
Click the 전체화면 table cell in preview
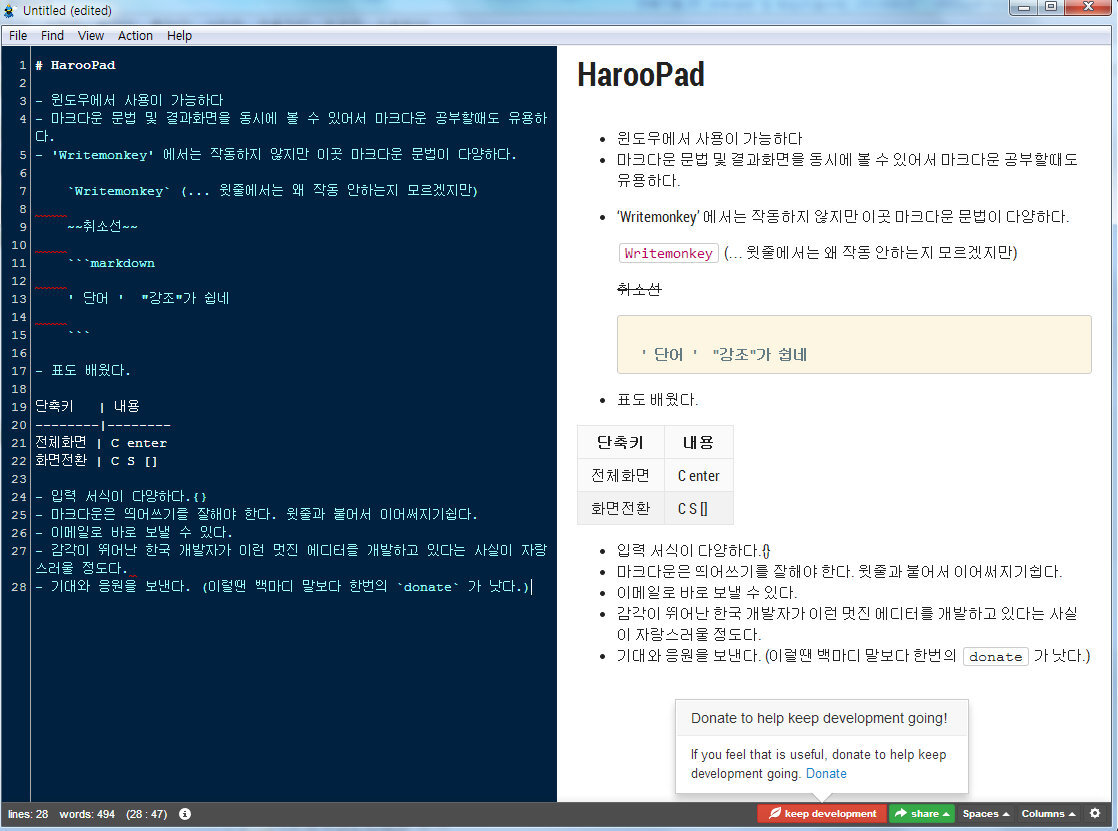point(620,476)
